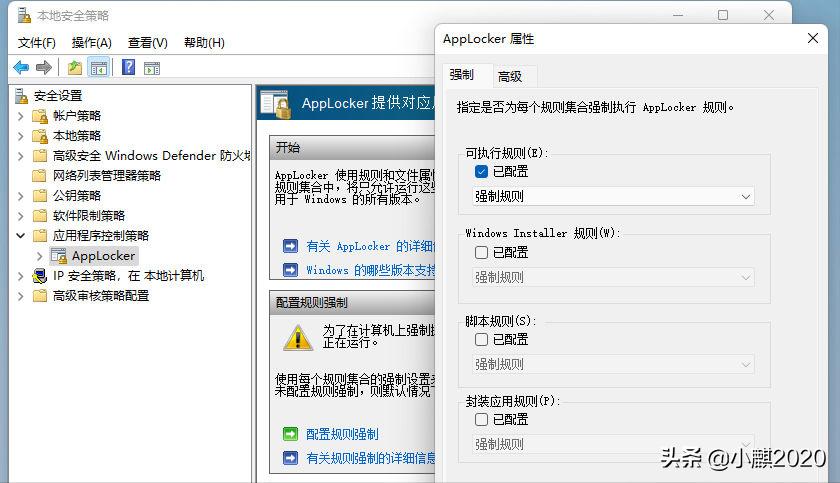
Task: Click the 公钥策略 folder icon
Action: tap(40, 195)
